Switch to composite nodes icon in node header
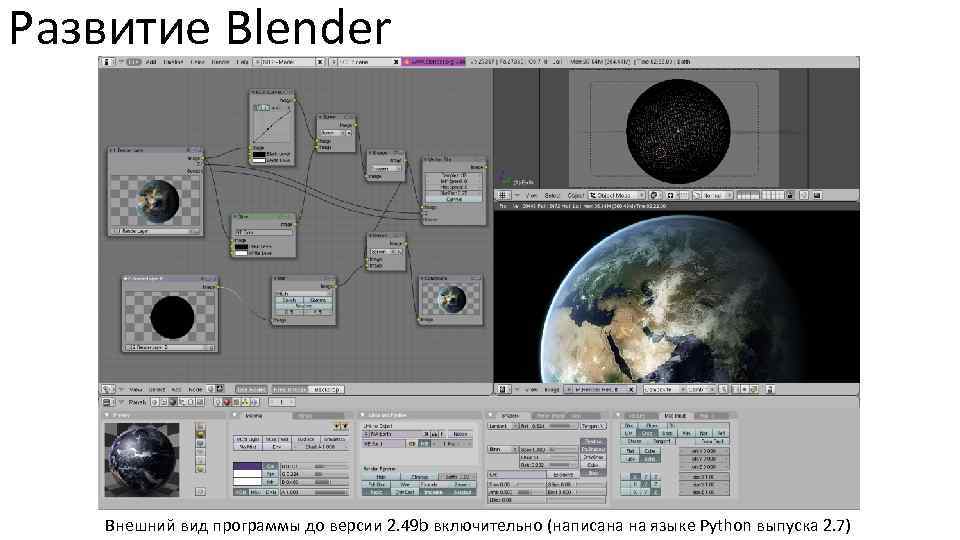Image resolution: width=960 pixels, height=540 pixels. pyautogui.click(x=220, y=389)
